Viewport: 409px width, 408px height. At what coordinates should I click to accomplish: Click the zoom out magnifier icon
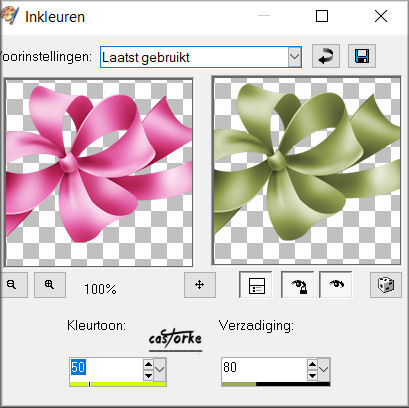point(13,285)
